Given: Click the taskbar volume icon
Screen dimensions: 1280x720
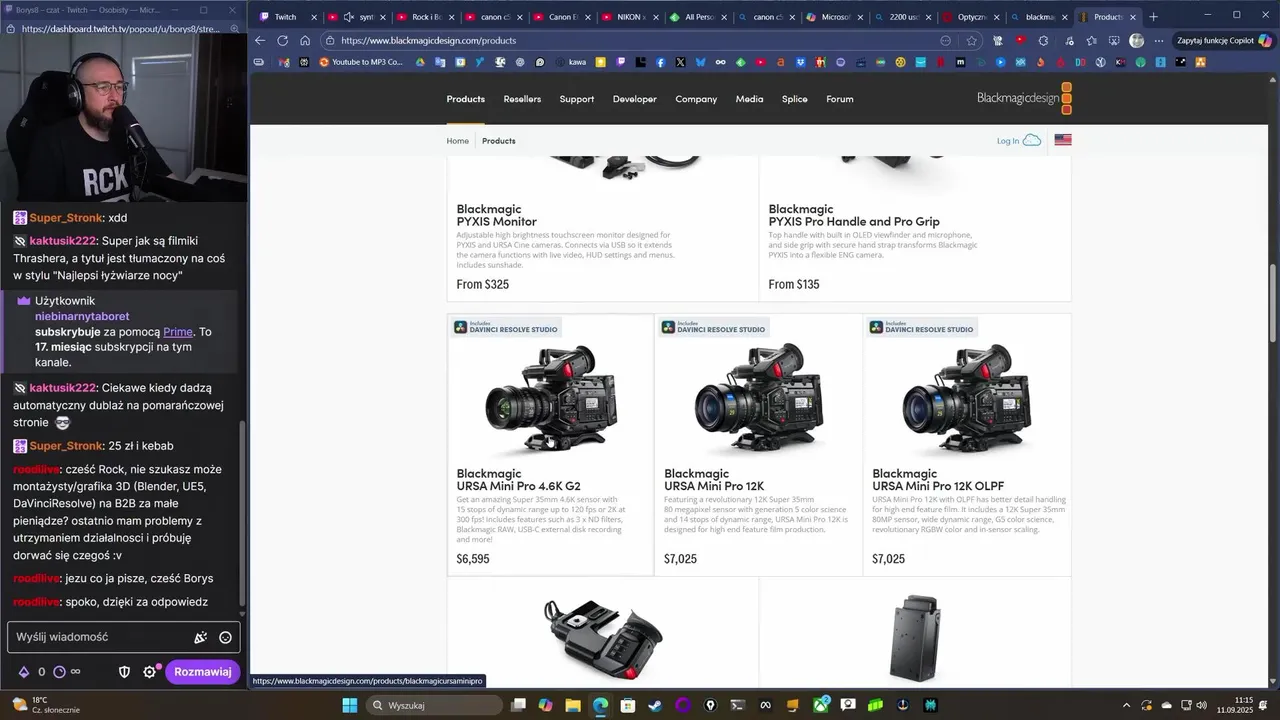Looking at the screenshot, I should tap(1201, 705).
